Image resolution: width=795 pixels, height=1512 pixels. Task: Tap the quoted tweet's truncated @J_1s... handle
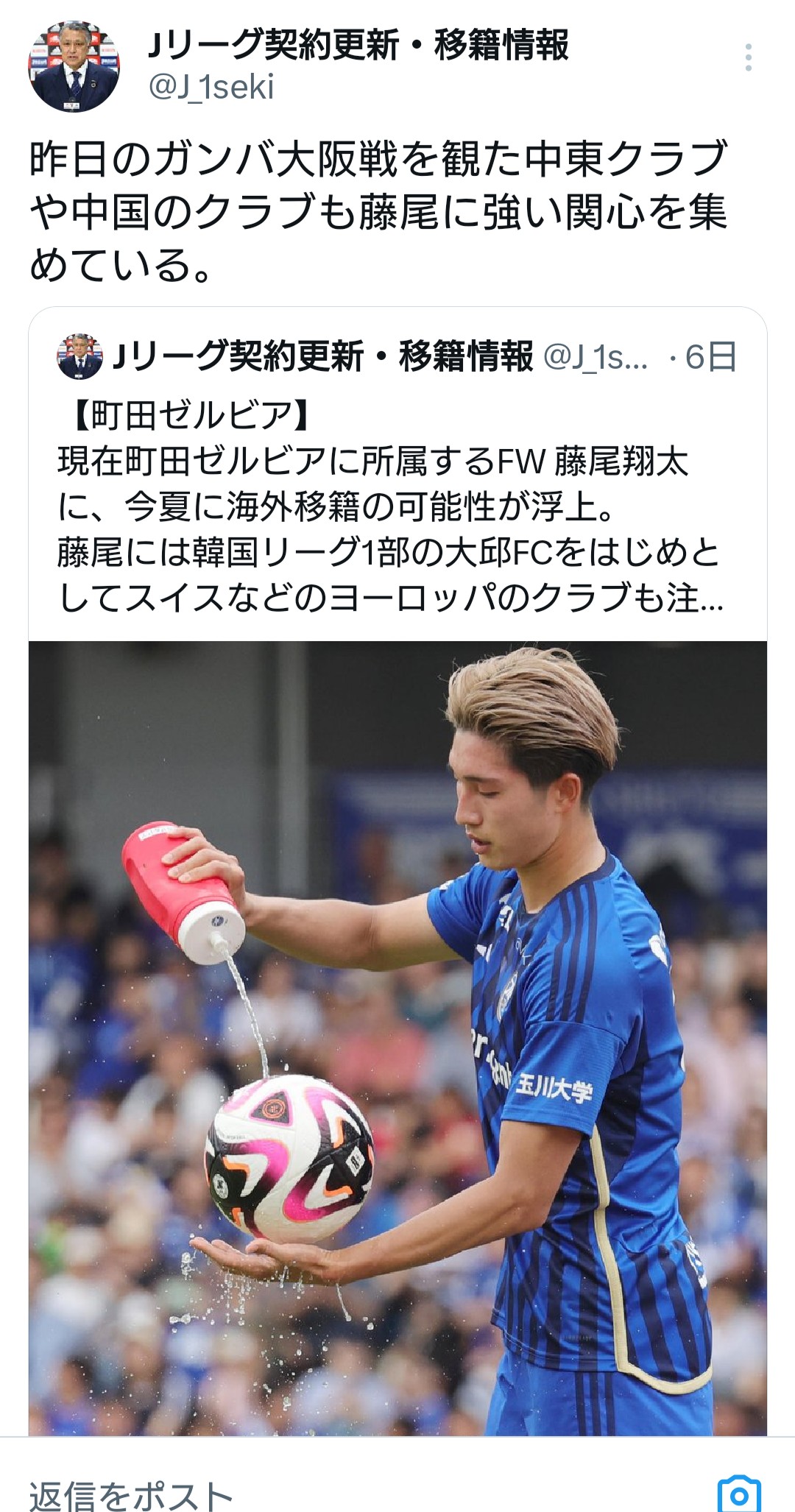click(596, 357)
